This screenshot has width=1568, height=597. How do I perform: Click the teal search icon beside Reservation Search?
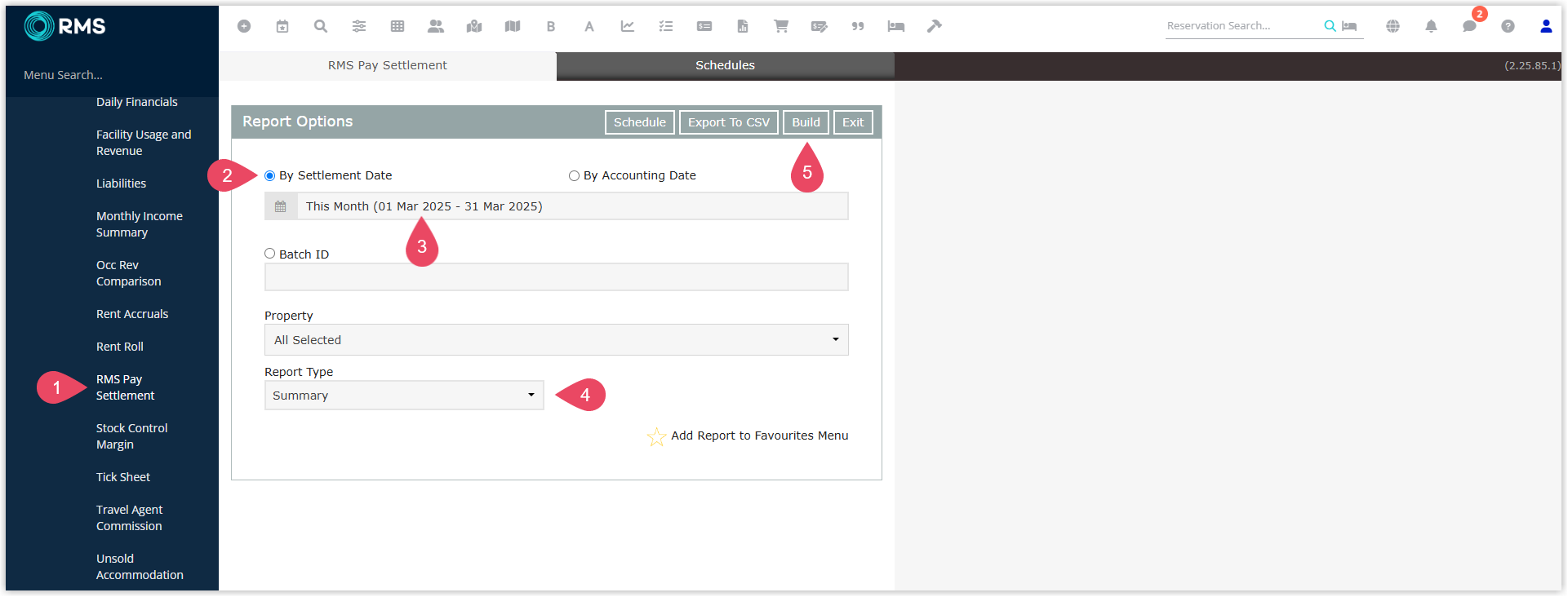[1330, 26]
